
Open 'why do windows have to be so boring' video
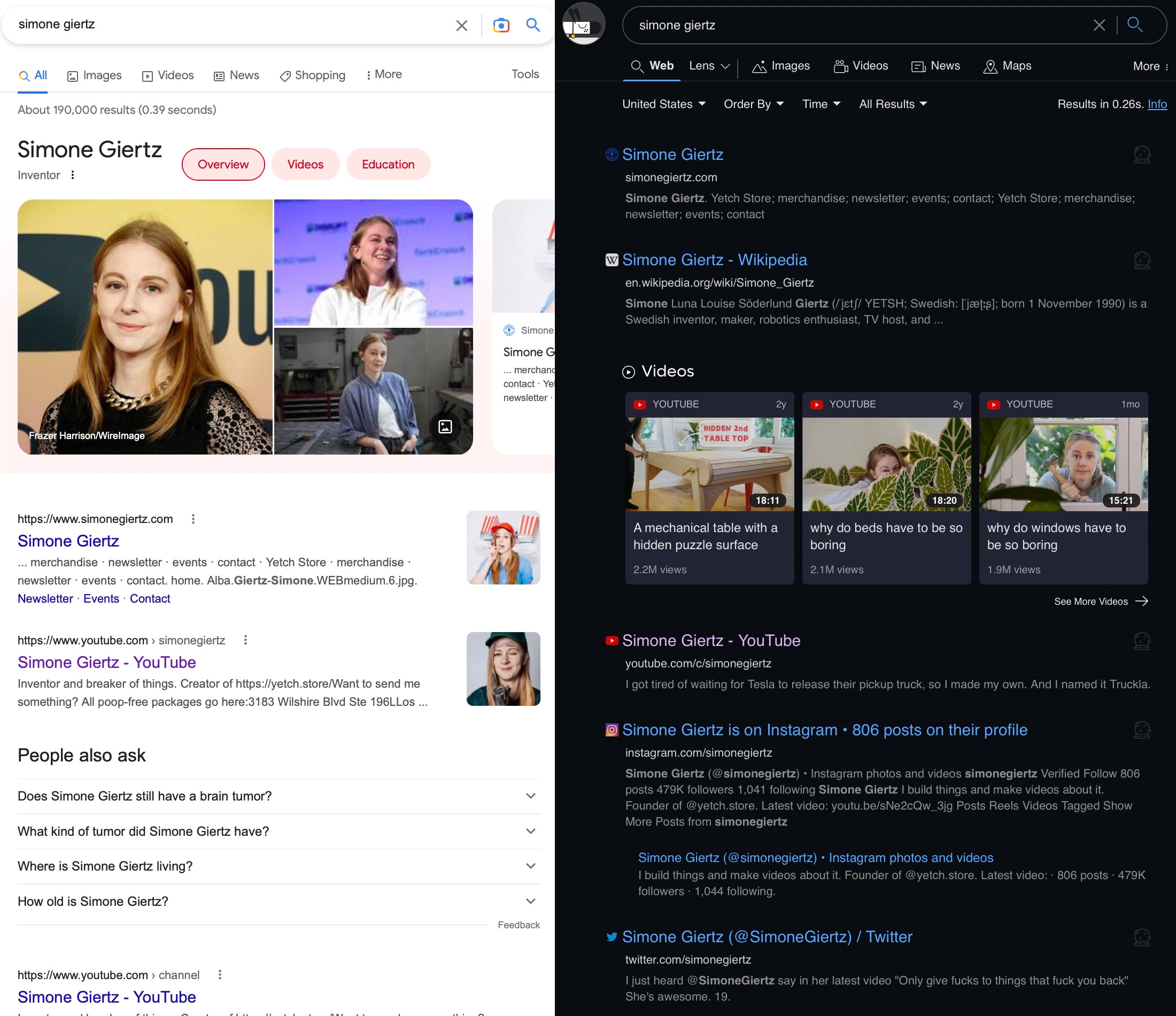(x=1064, y=488)
